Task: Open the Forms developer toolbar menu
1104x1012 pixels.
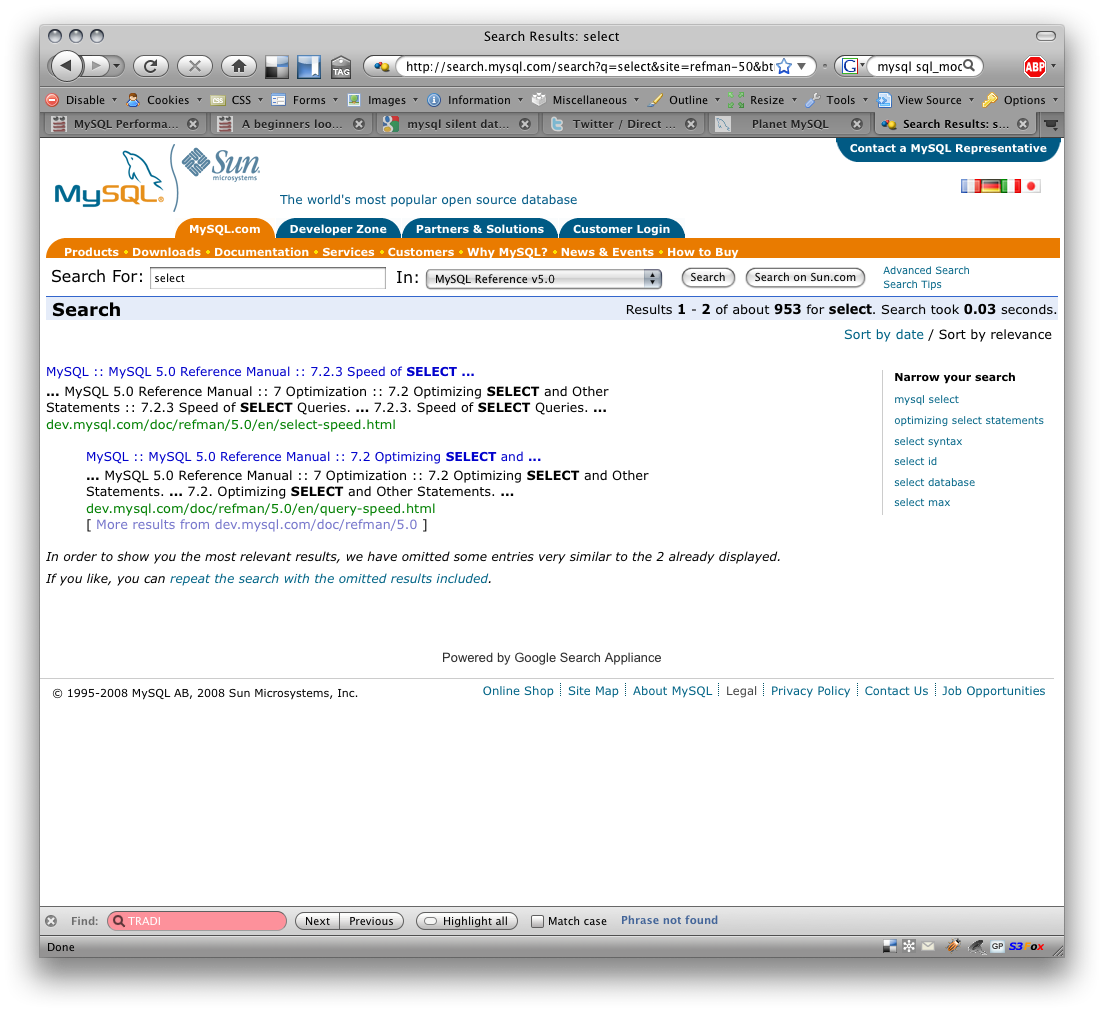Action: [305, 100]
